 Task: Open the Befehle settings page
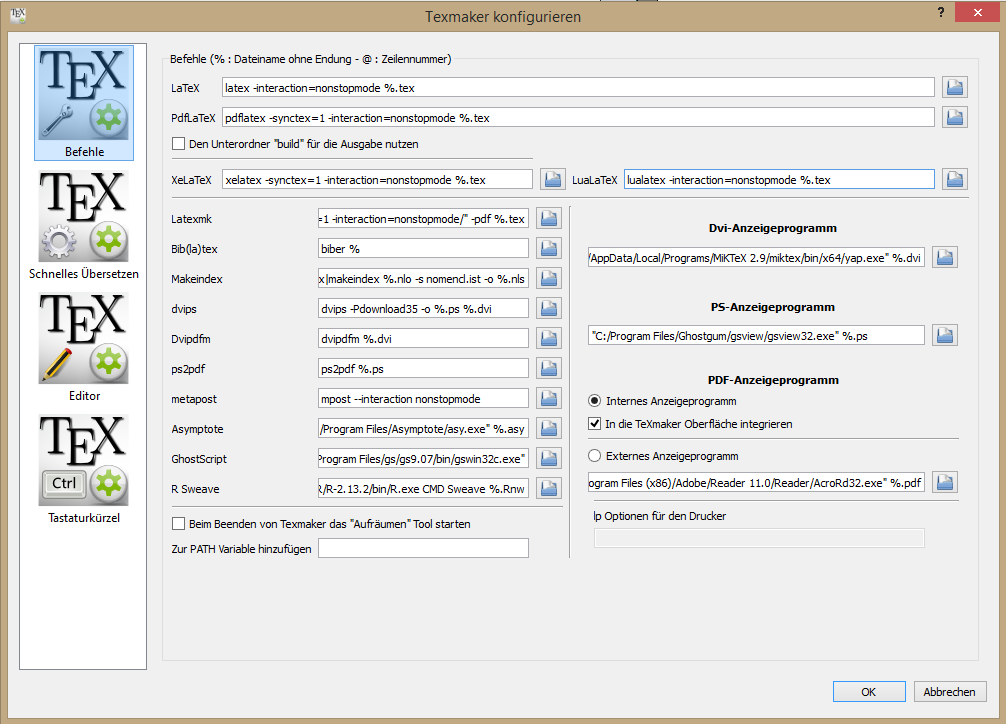pyautogui.click(x=84, y=103)
